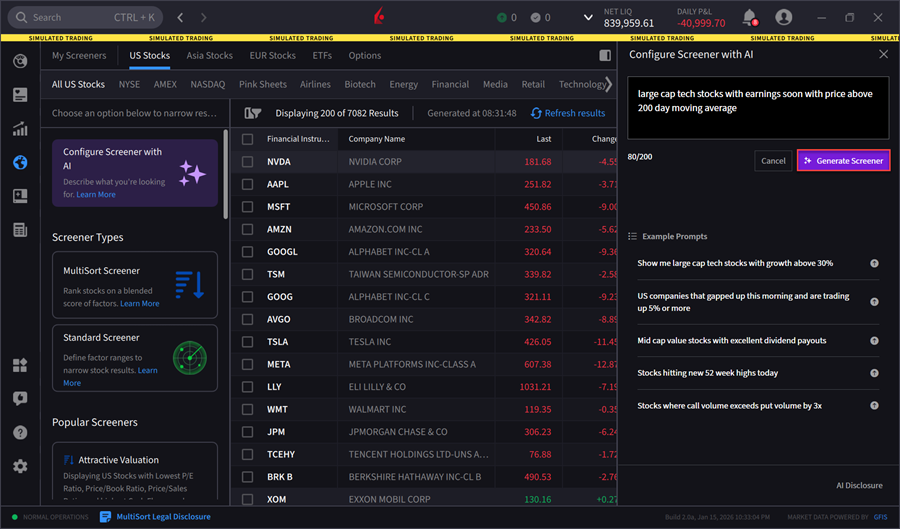The width and height of the screenshot is (900, 529).
Task: Click the filter icon beside results count
Action: [x=252, y=113]
